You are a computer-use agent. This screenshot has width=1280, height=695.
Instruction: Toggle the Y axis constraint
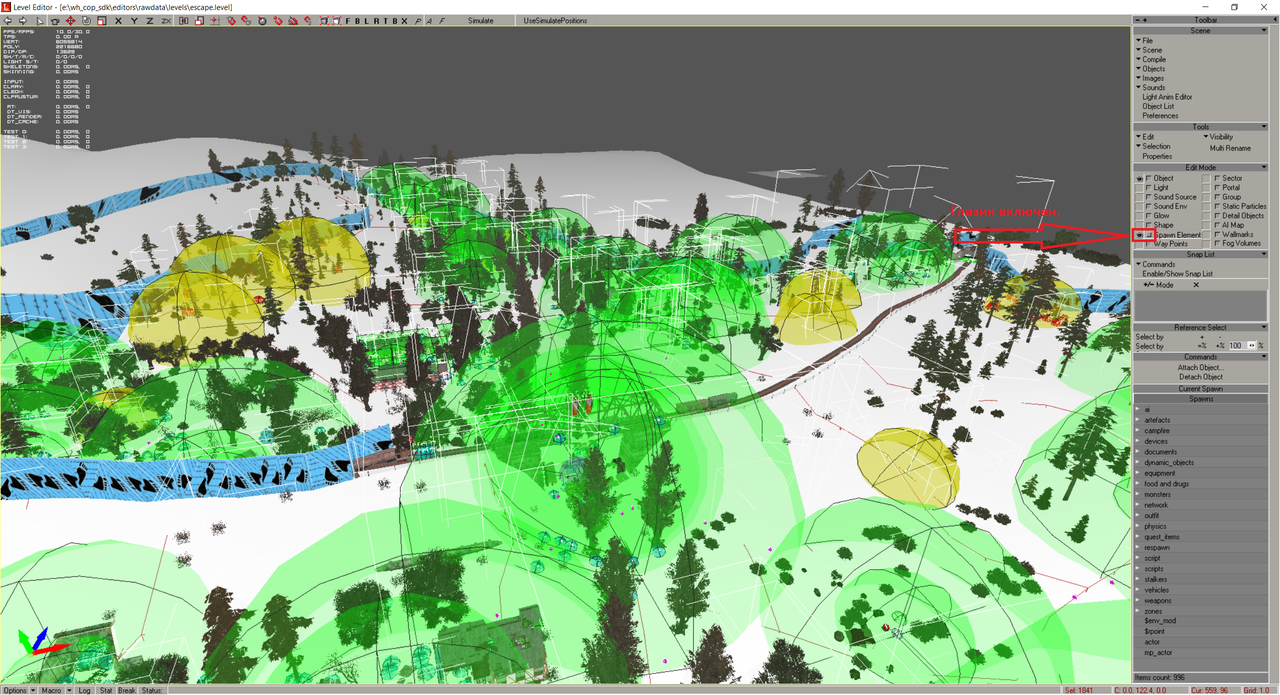tap(134, 20)
